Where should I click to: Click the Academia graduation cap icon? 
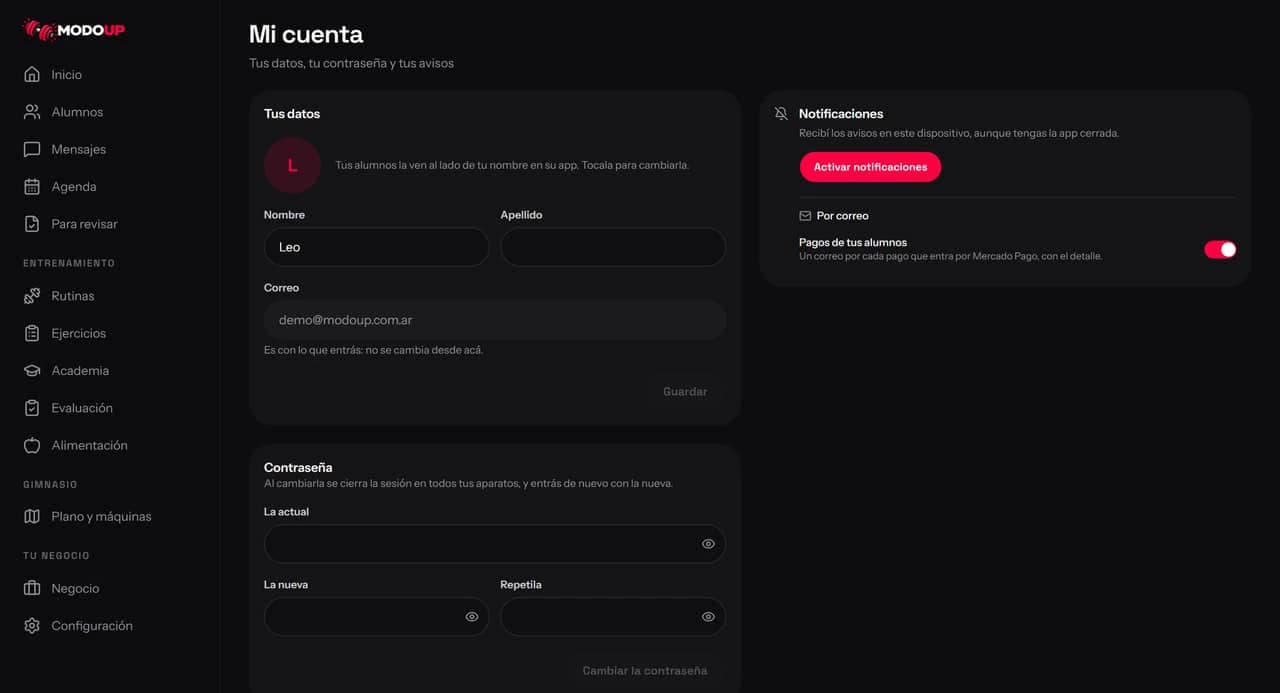pos(32,371)
